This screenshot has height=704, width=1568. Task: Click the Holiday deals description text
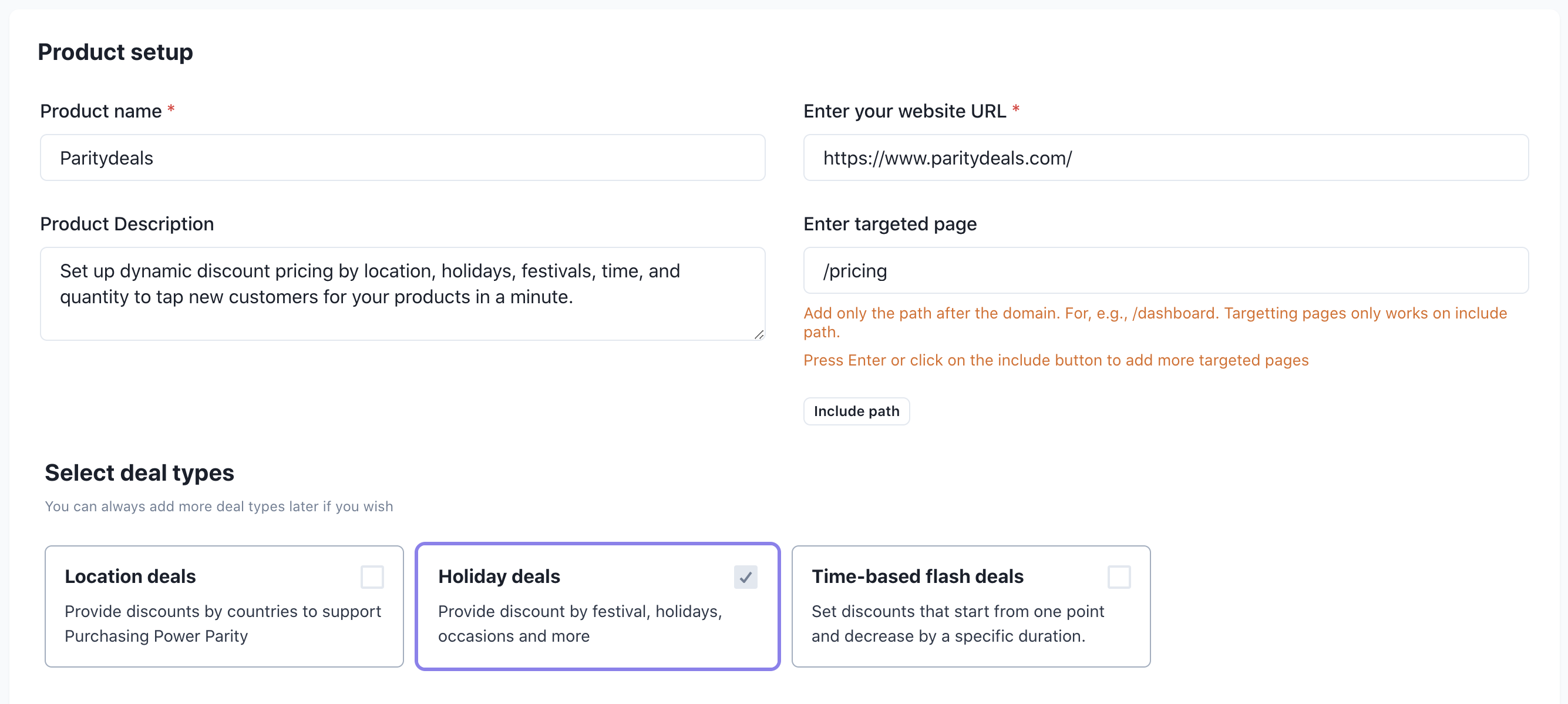click(x=580, y=623)
